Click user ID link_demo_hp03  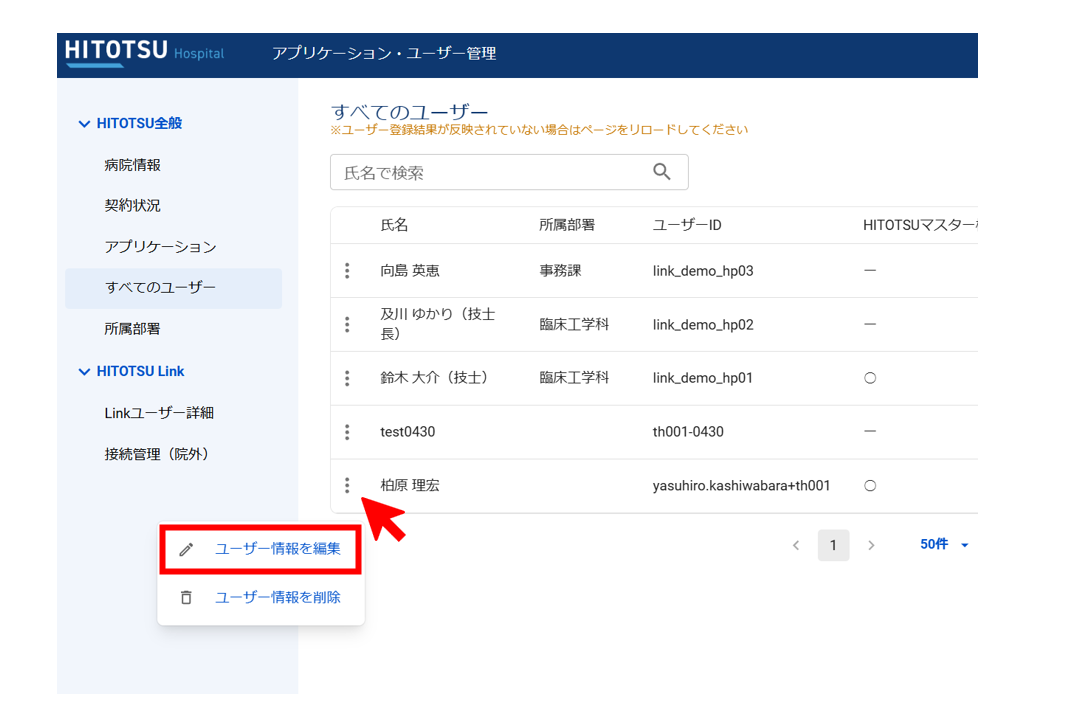click(703, 271)
